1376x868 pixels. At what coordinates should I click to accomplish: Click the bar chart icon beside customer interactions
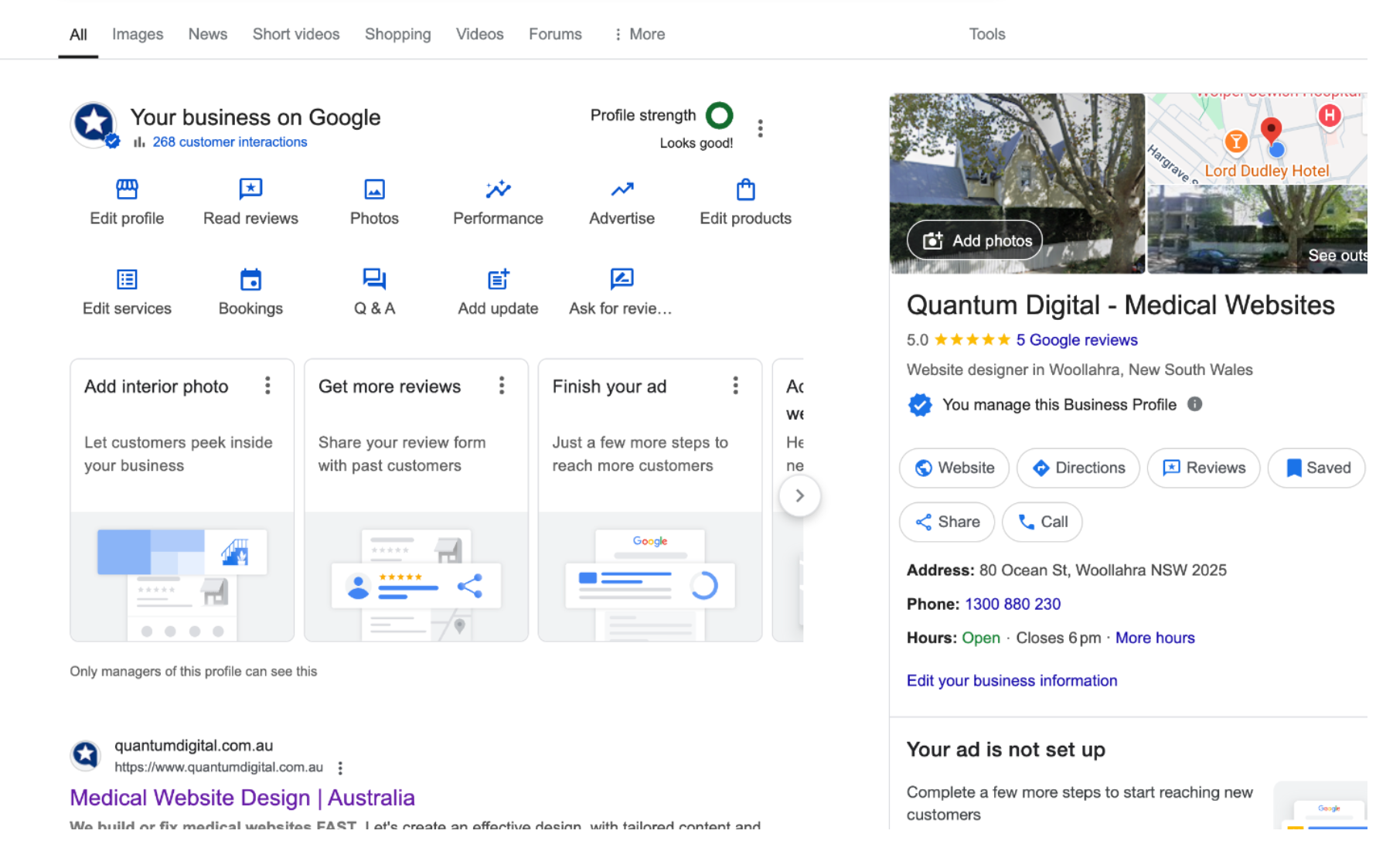tap(139, 142)
